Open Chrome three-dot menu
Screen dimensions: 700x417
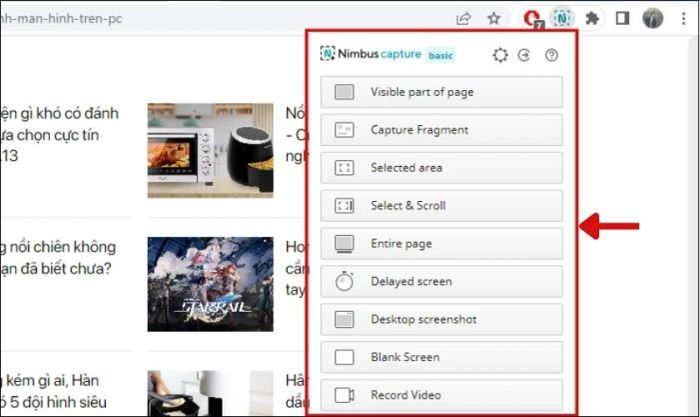683,18
